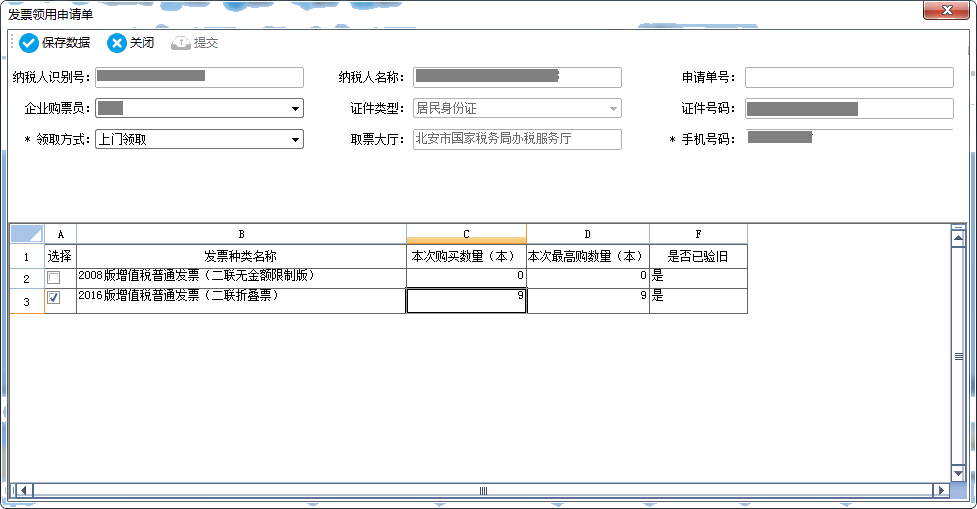Click 是否已验旧 cell in 2016版 row
The height and width of the screenshot is (509, 977).
click(x=698, y=301)
